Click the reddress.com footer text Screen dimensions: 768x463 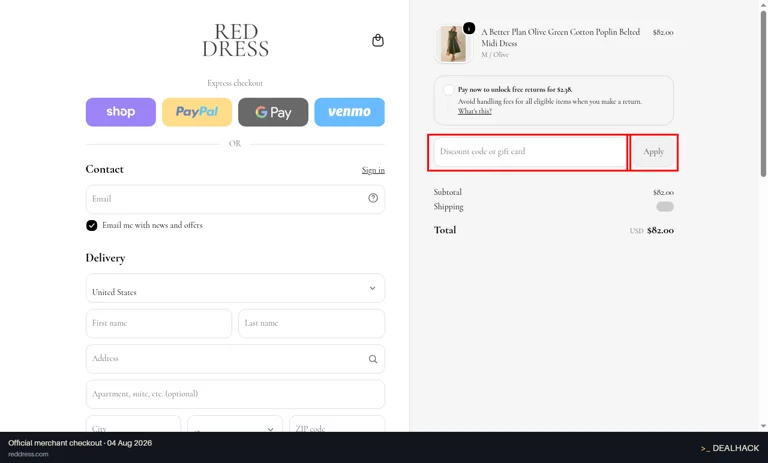pyautogui.click(x=28, y=454)
